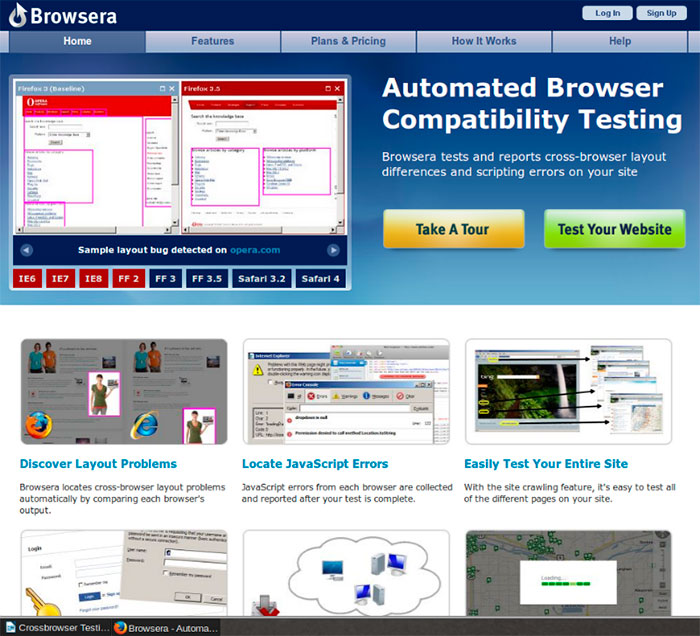The width and height of the screenshot is (700, 636).
Task: Click Easily Test Your Entire Site heading
Action: point(546,464)
